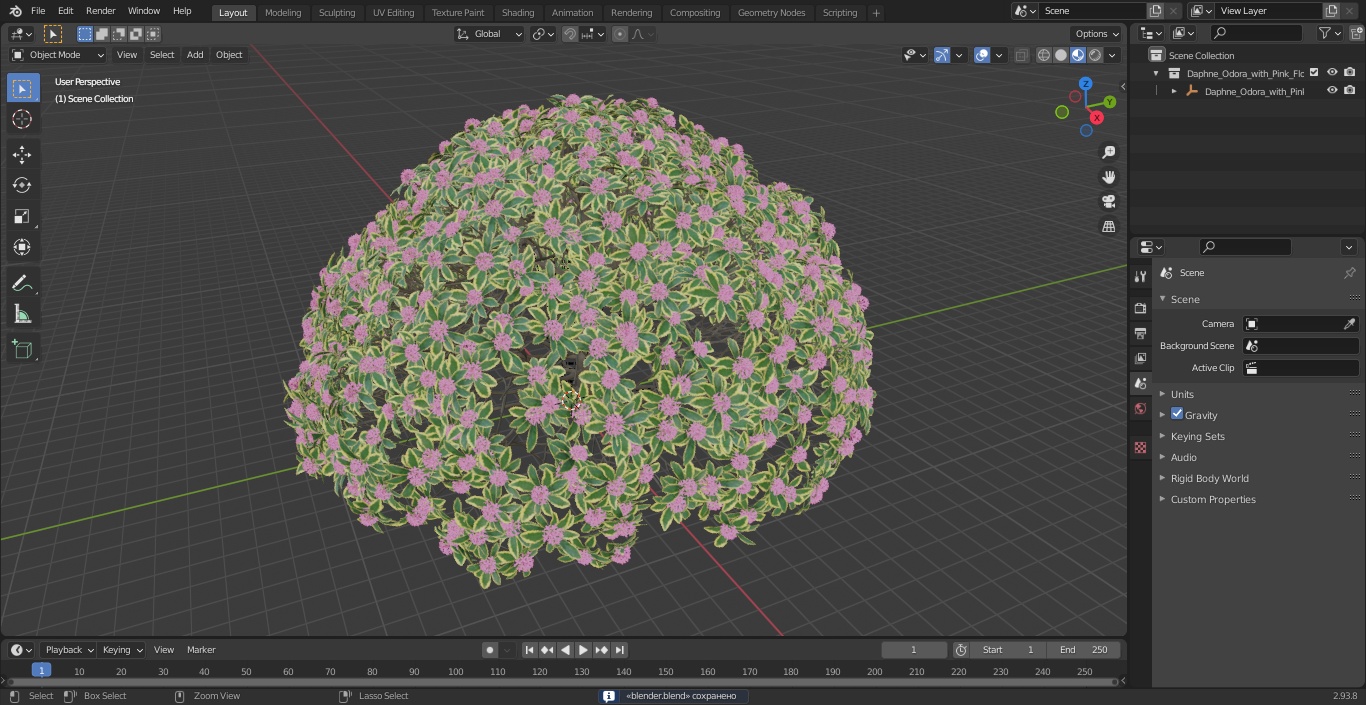The image size is (1366, 705).
Task: Open the Render properties tab
Action: [x=1140, y=308]
